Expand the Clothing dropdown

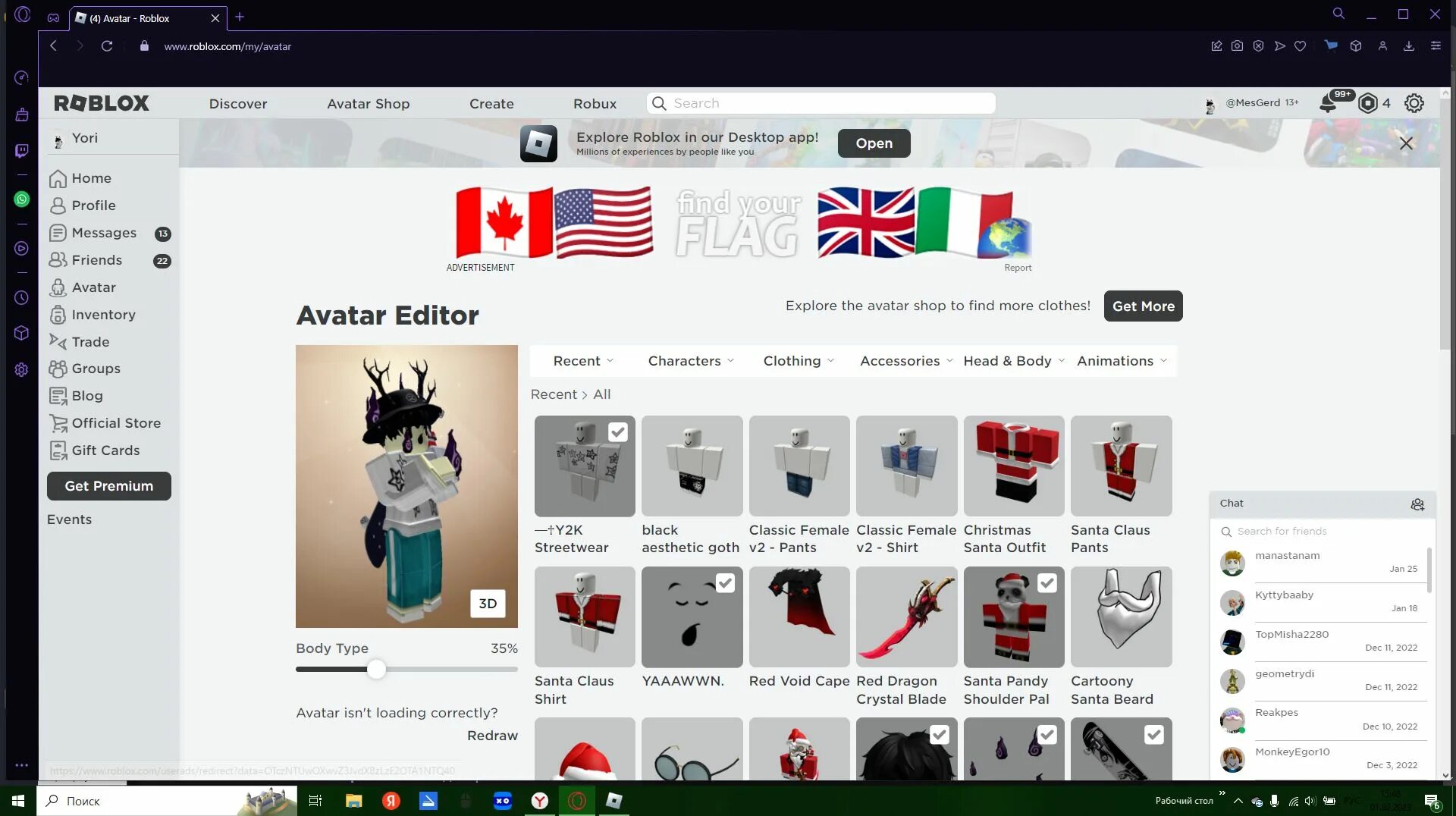(799, 361)
